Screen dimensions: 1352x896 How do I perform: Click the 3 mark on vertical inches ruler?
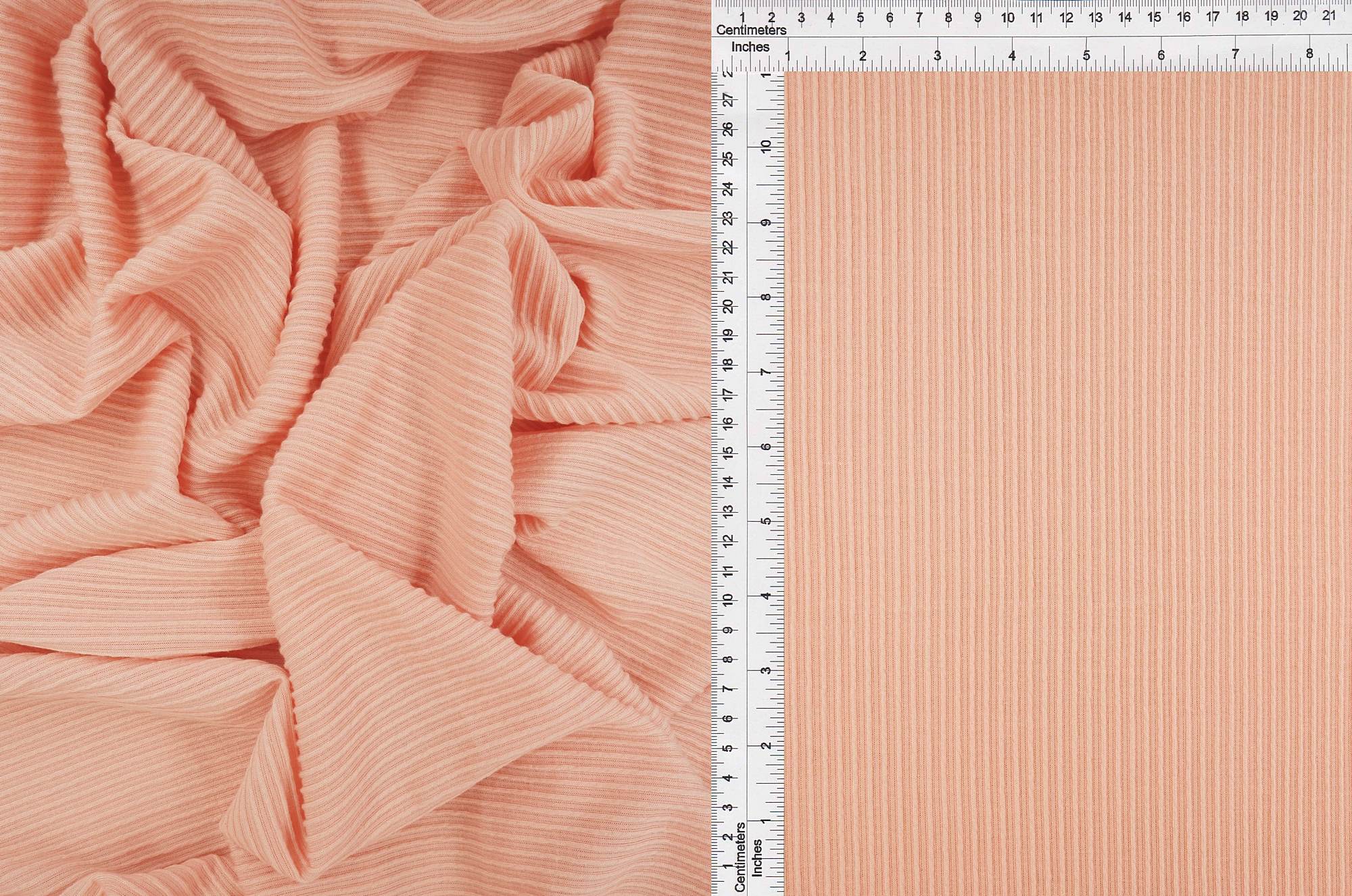pos(766,671)
